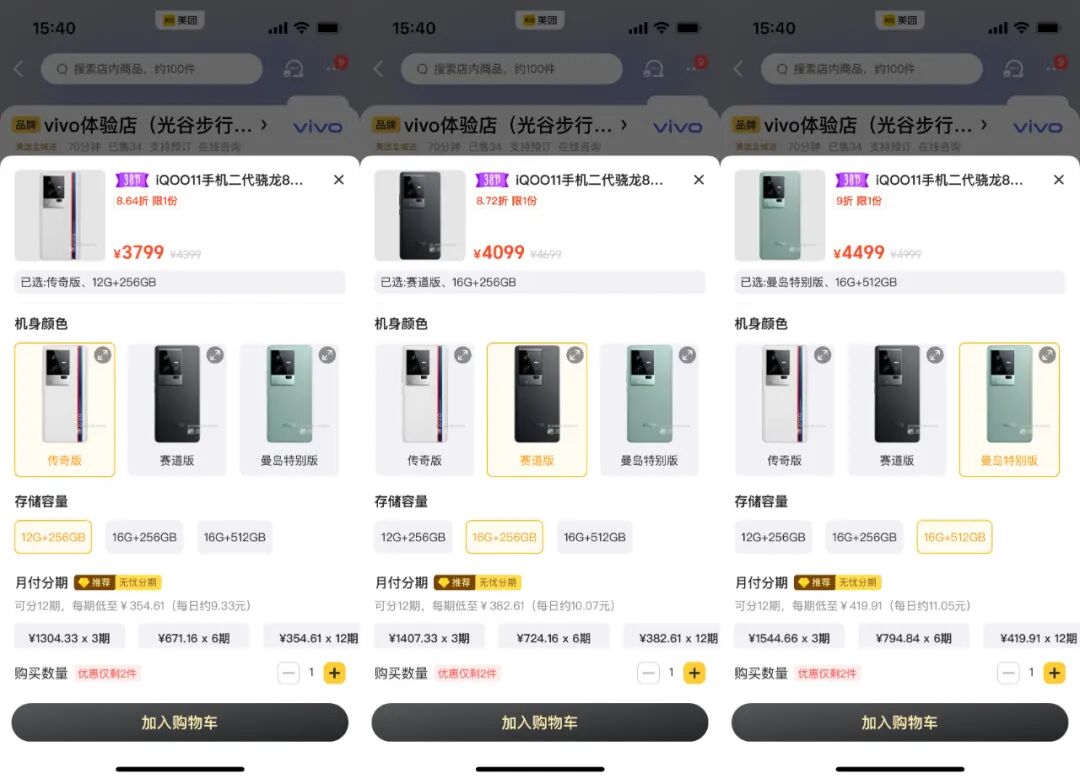Expand the store name chevron in the right screen

984,125
